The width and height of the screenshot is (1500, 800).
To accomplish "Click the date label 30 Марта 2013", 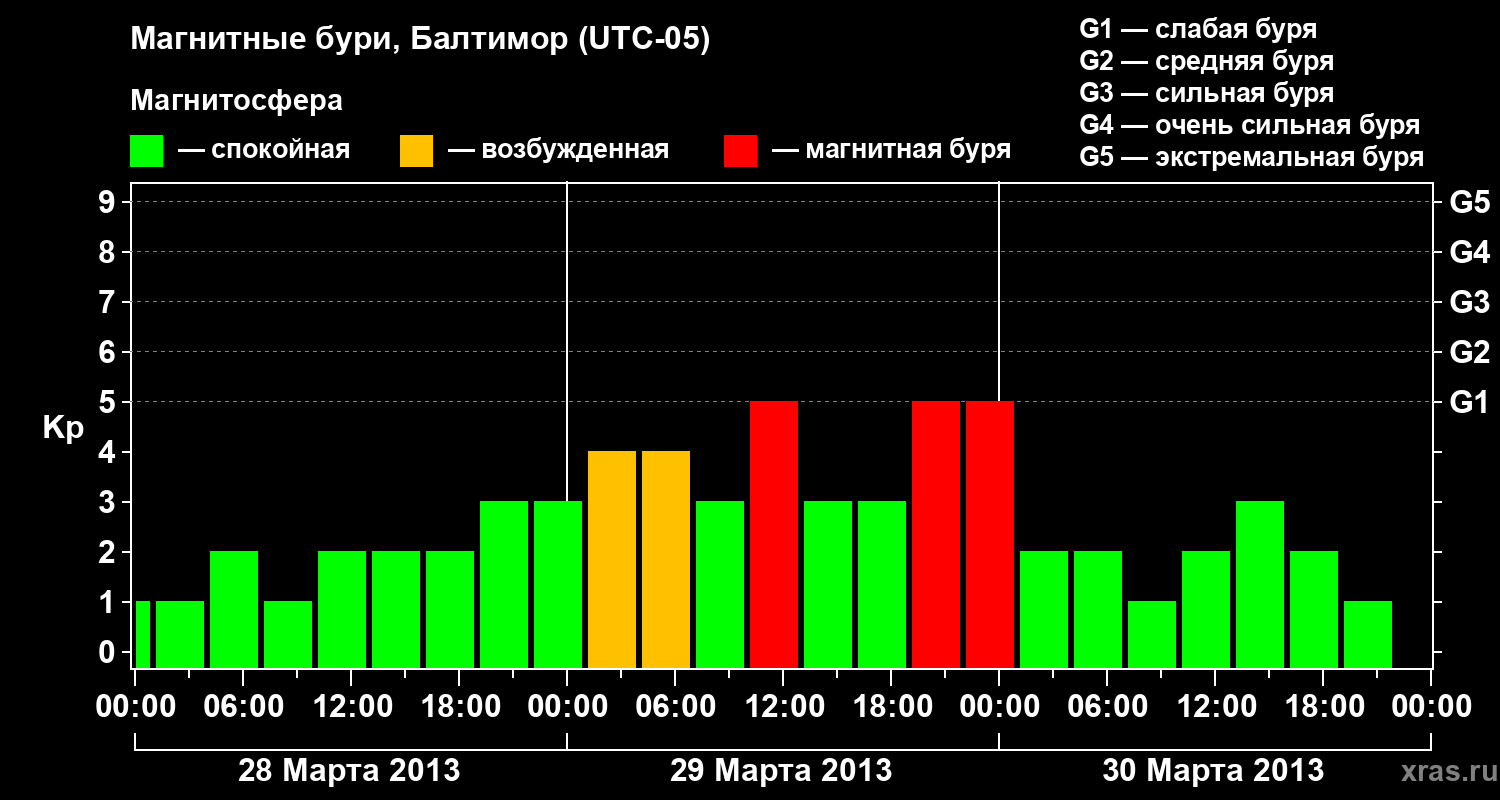I will (x=1213, y=771).
